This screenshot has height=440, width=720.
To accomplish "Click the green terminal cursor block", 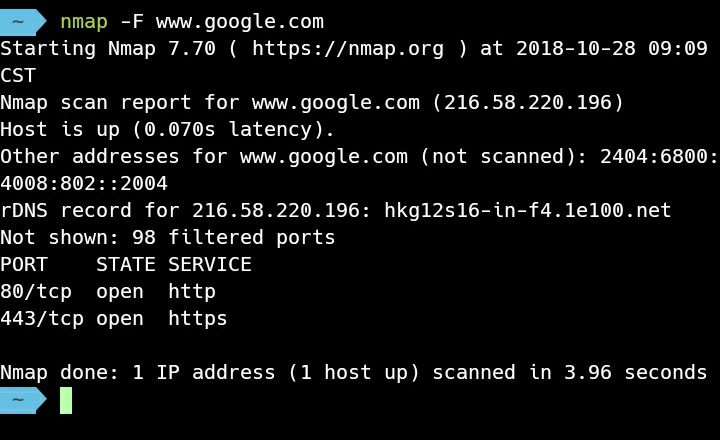I will click(x=66, y=401).
